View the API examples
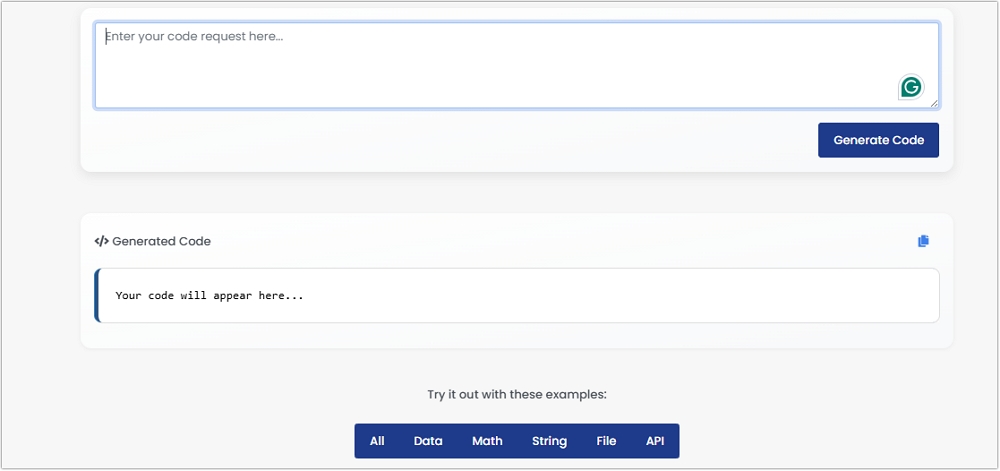The height and width of the screenshot is (471, 1000). pos(655,441)
